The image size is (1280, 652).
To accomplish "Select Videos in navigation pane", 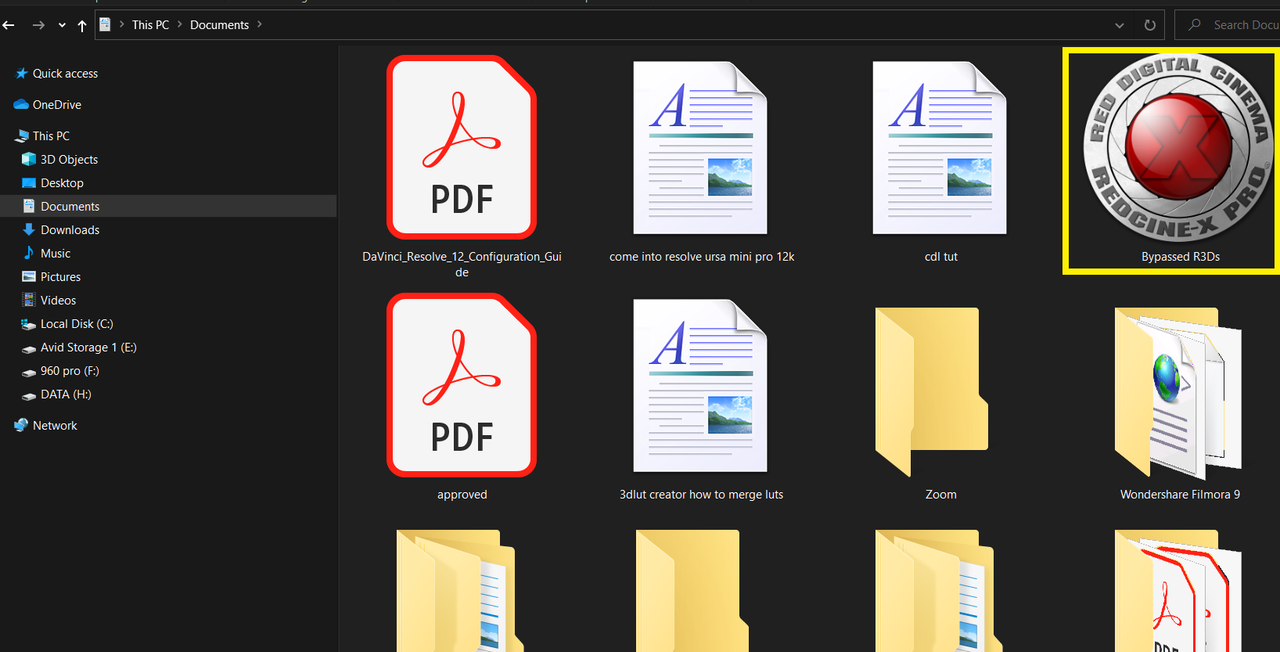I will (58, 301).
